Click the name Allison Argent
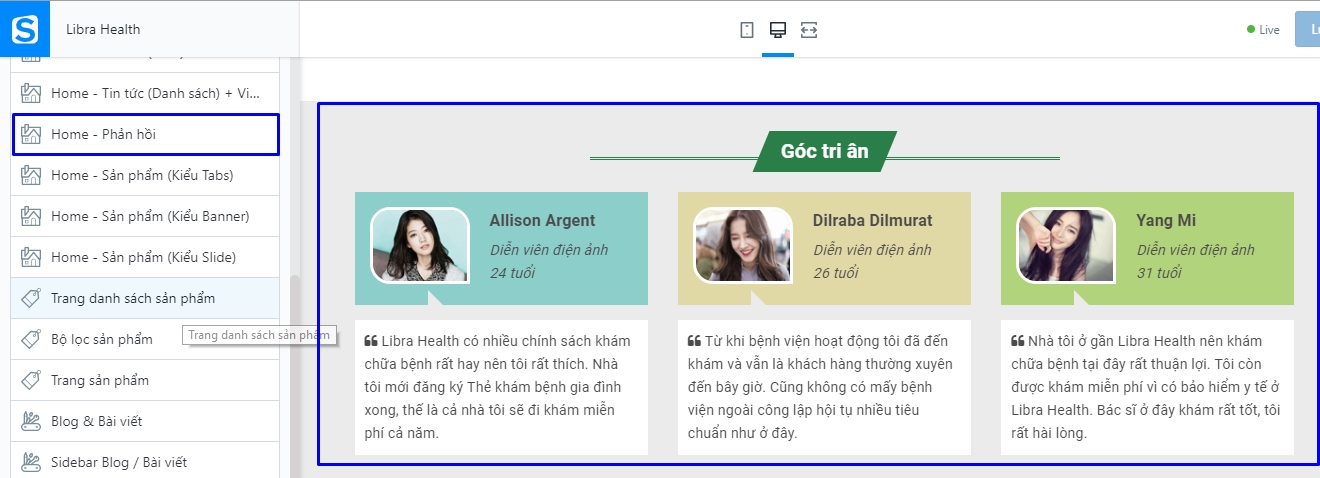 tap(542, 220)
